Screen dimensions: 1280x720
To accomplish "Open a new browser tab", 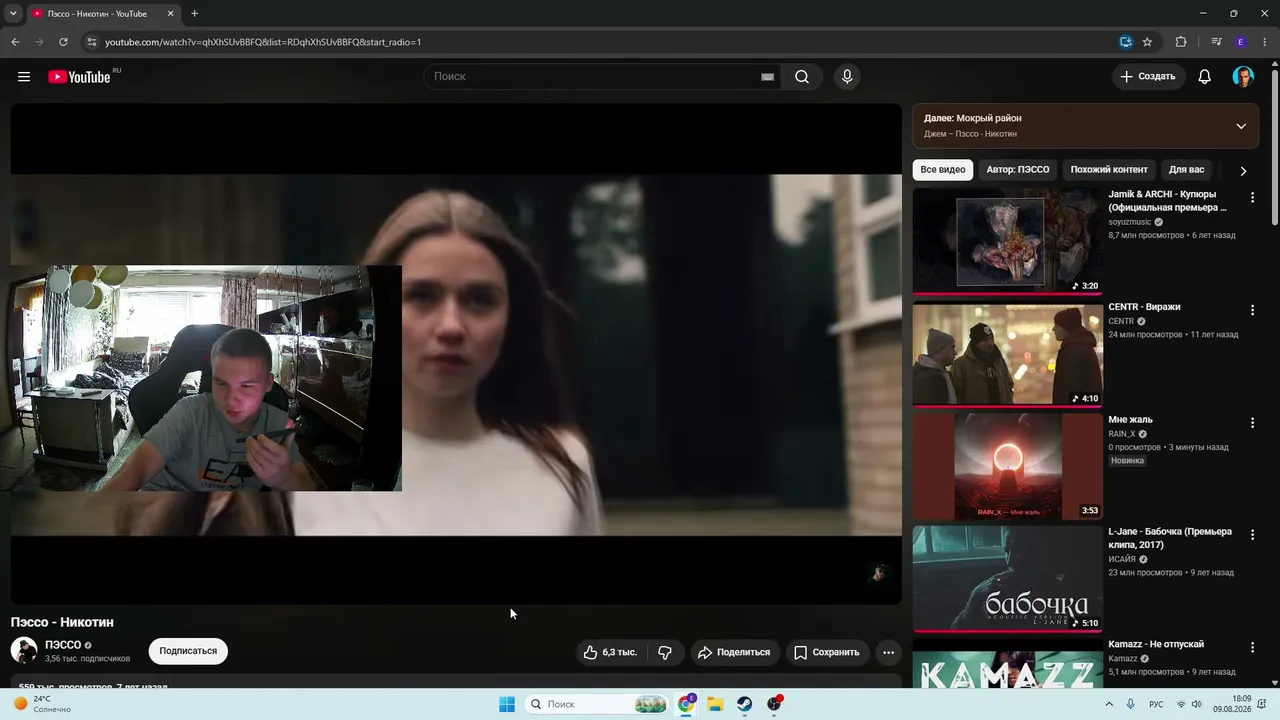I will [x=194, y=14].
